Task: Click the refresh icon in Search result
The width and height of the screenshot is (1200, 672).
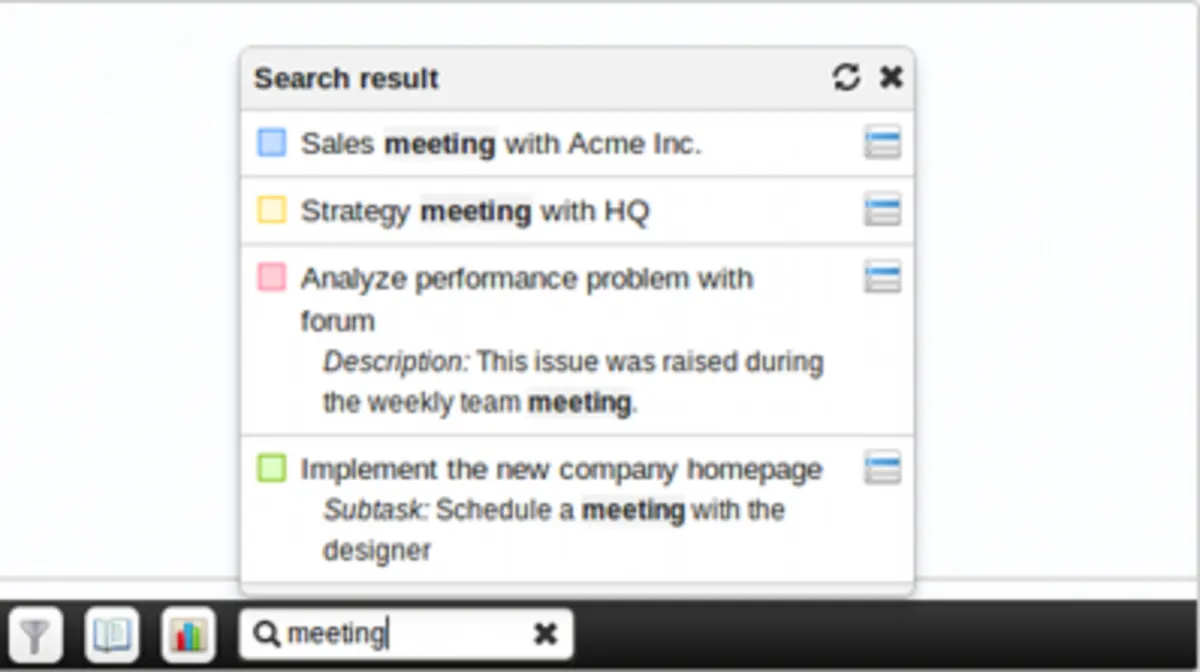Action: (x=846, y=77)
